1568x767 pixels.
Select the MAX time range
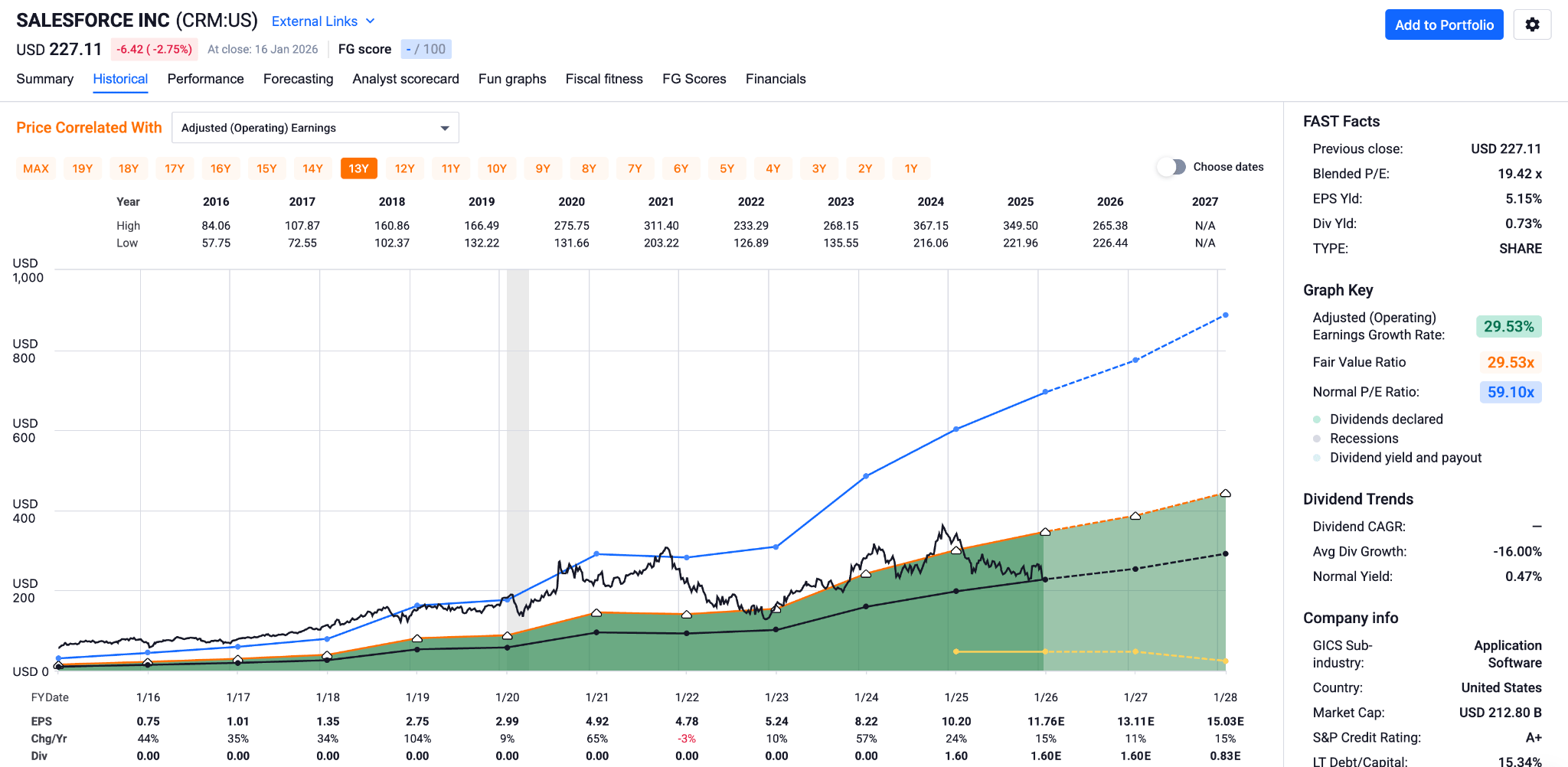point(35,168)
